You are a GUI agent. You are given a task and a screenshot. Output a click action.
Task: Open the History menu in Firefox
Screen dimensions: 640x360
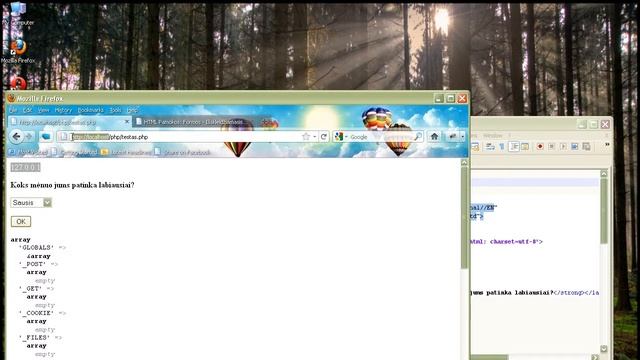point(63,110)
